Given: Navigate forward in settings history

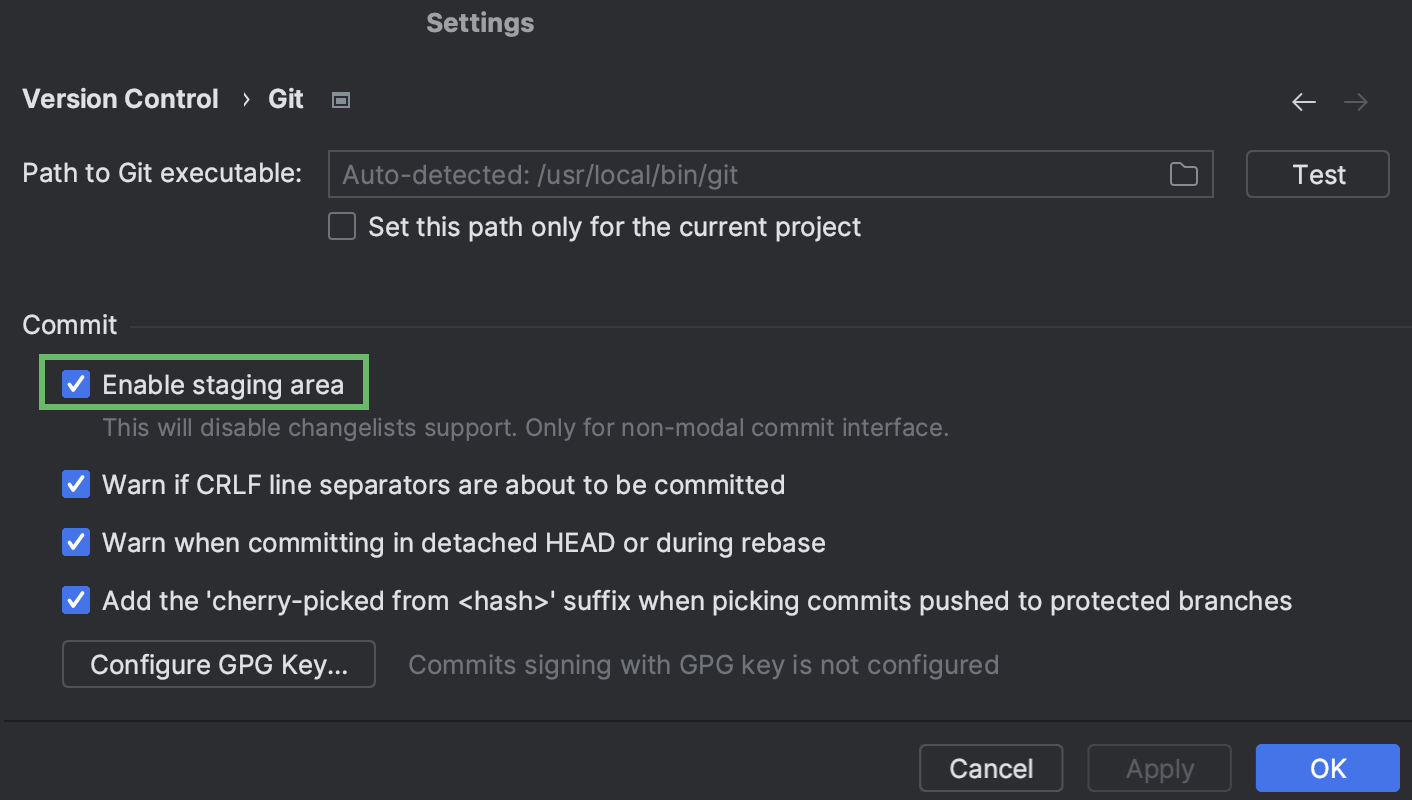Looking at the screenshot, I should coord(1355,101).
